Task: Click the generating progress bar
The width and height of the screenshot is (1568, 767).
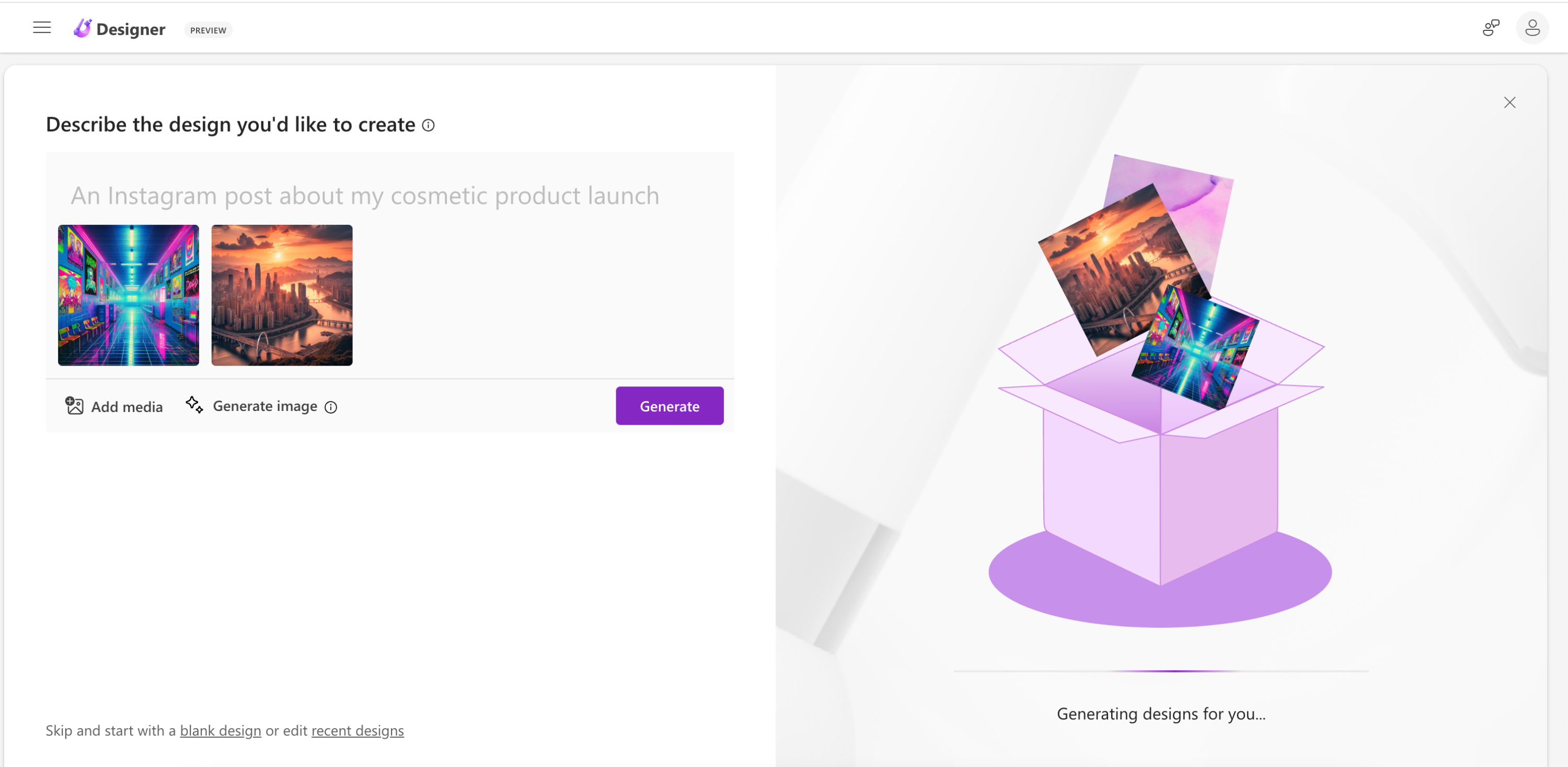Action: [1161, 671]
